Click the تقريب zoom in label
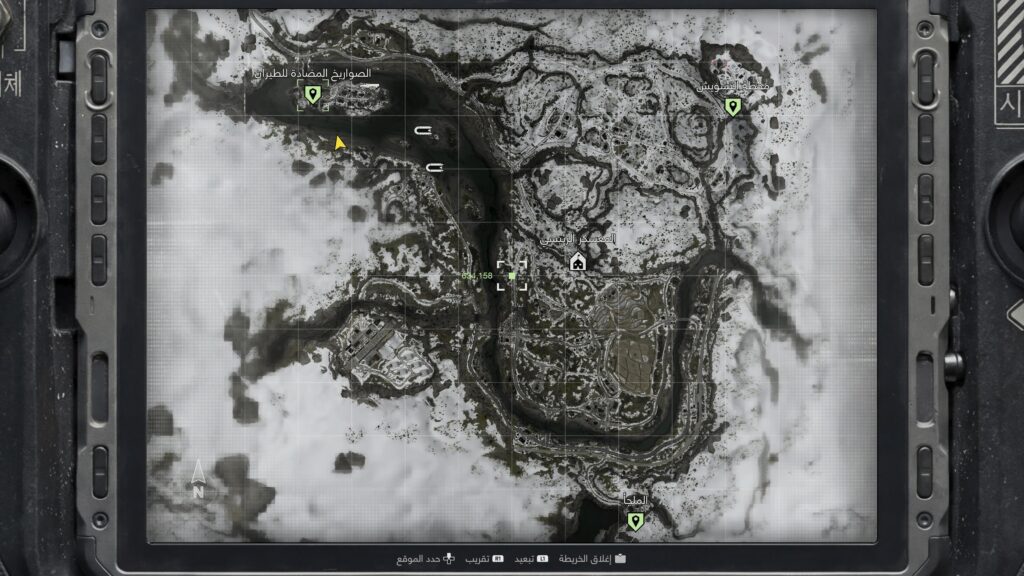Image resolution: width=1024 pixels, height=576 pixels. click(477, 559)
